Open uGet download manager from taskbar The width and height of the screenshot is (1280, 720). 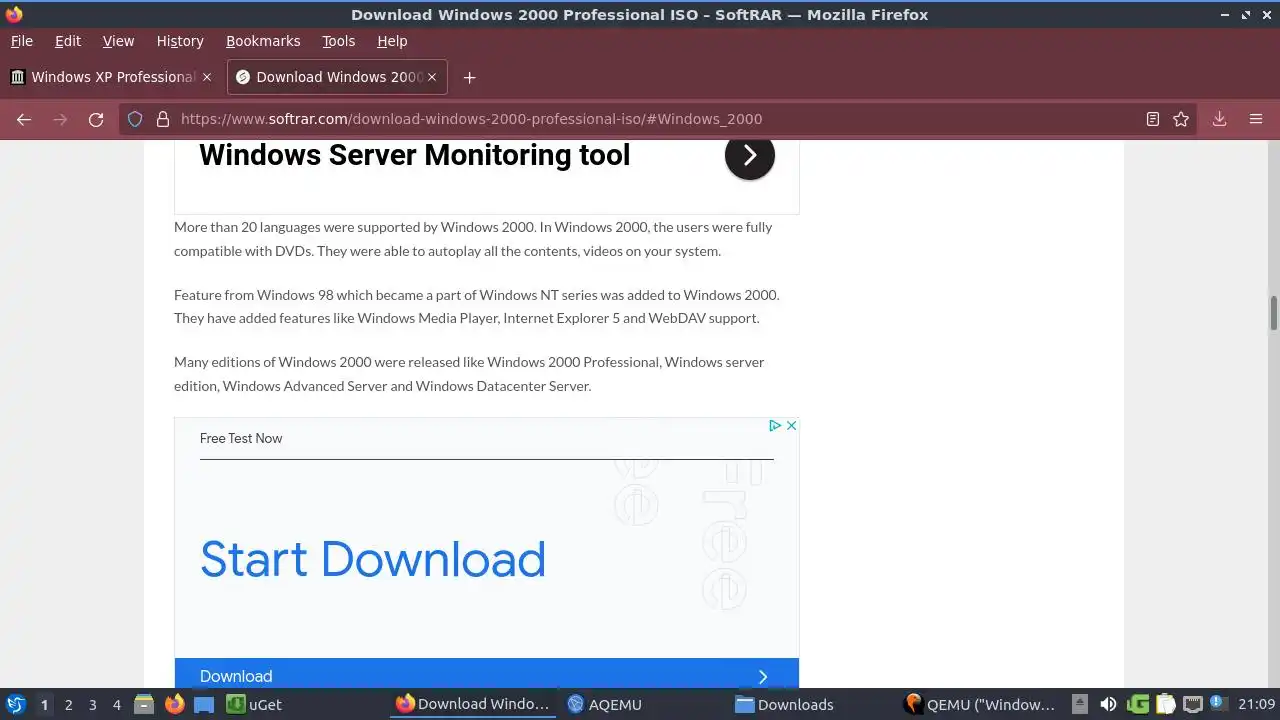click(x=254, y=704)
